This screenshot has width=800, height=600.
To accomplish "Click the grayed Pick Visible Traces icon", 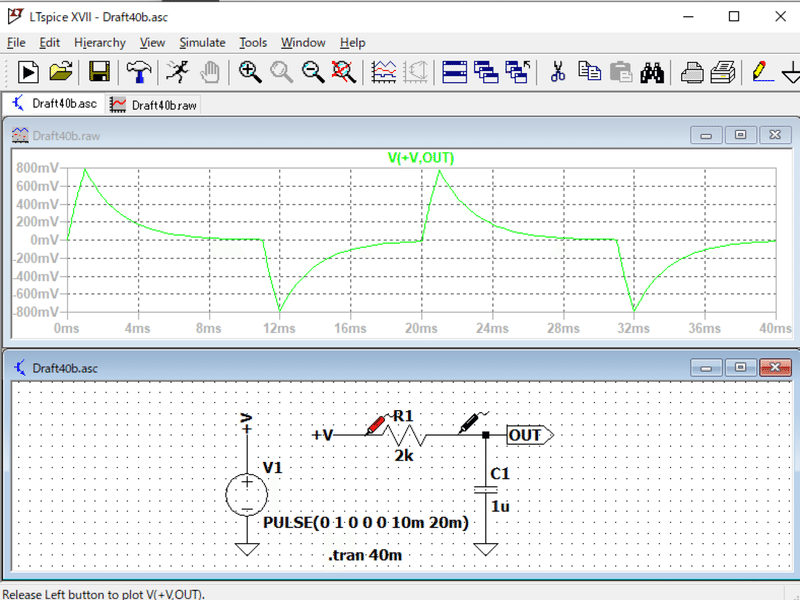I will tap(415, 72).
